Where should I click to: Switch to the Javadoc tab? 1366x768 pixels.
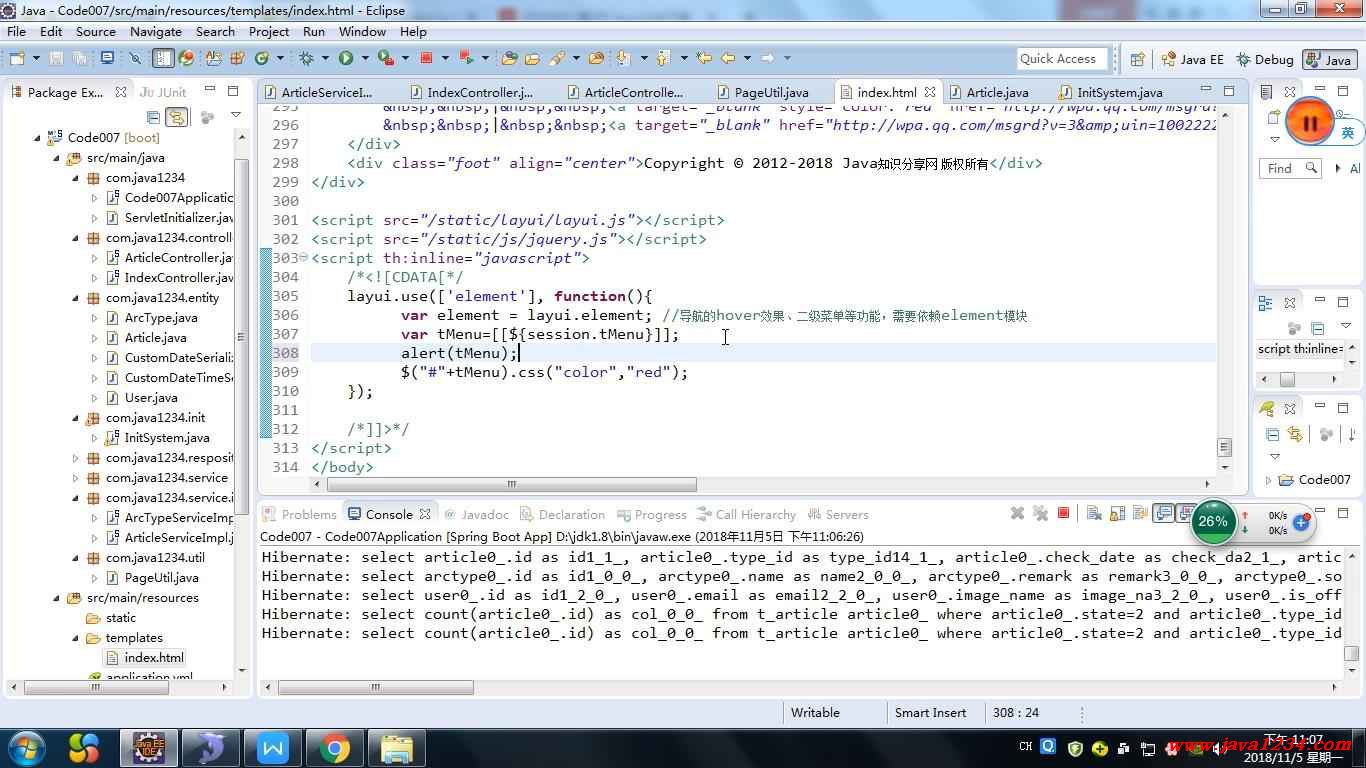click(x=476, y=514)
